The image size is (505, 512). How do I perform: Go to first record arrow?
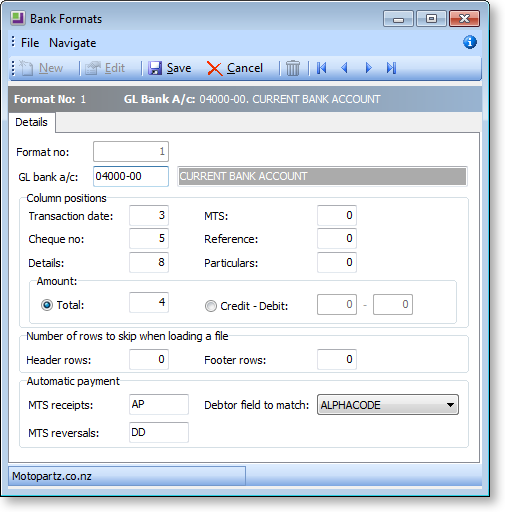tap(322, 68)
